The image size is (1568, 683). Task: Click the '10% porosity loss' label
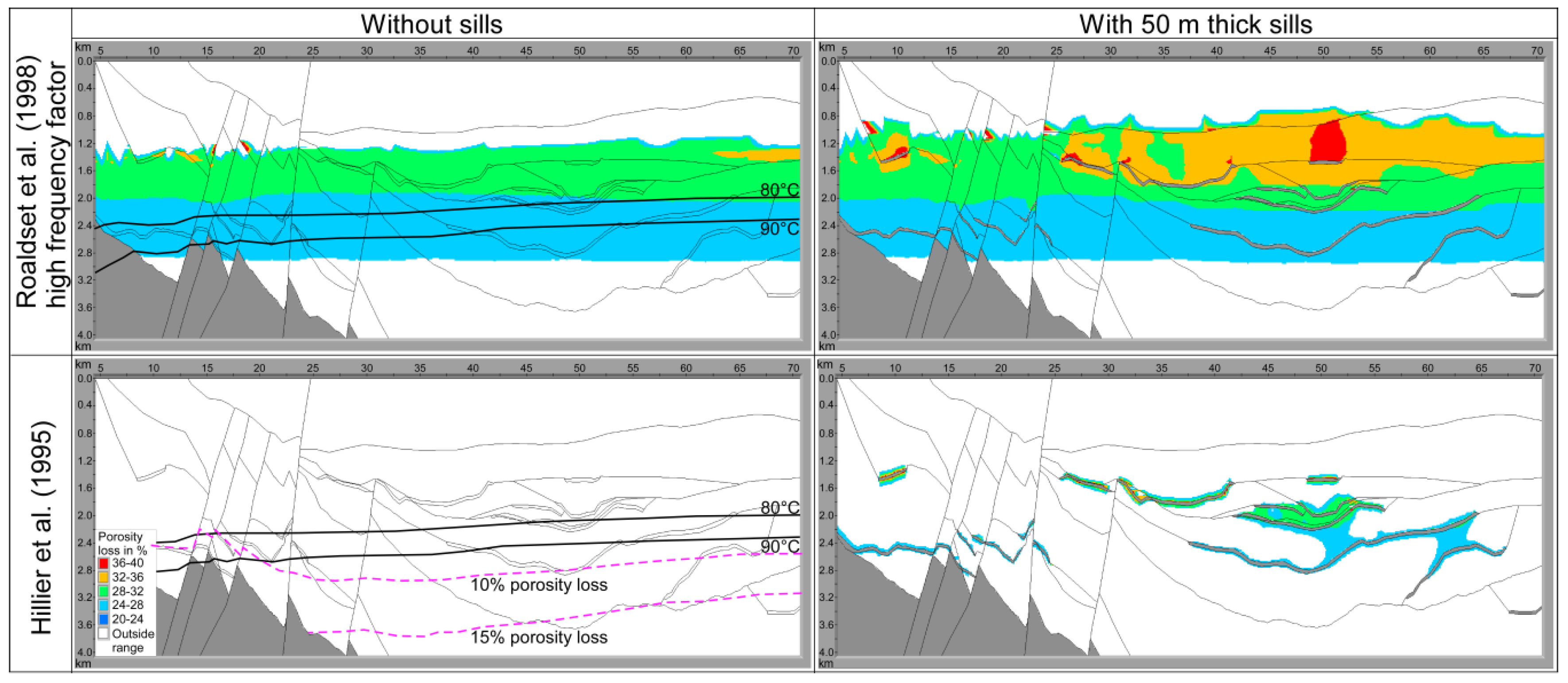539,585
